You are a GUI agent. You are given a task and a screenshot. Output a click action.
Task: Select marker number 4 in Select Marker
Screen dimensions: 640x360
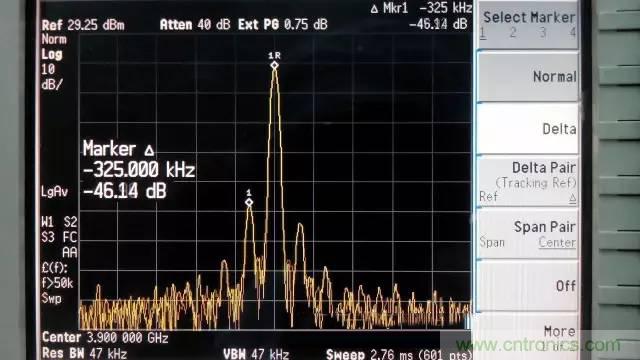[x=573, y=33]
